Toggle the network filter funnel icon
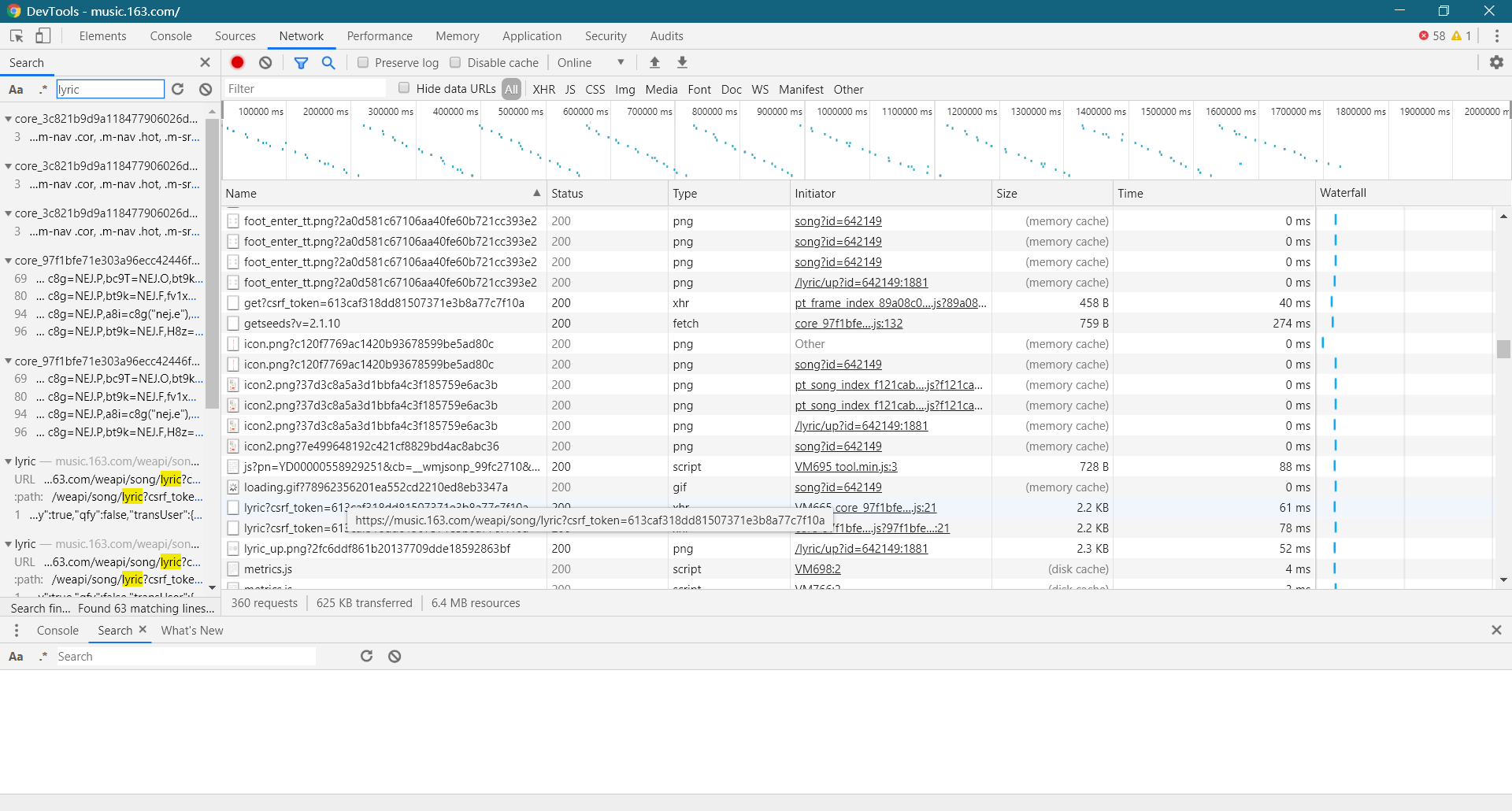 point(301,62)
